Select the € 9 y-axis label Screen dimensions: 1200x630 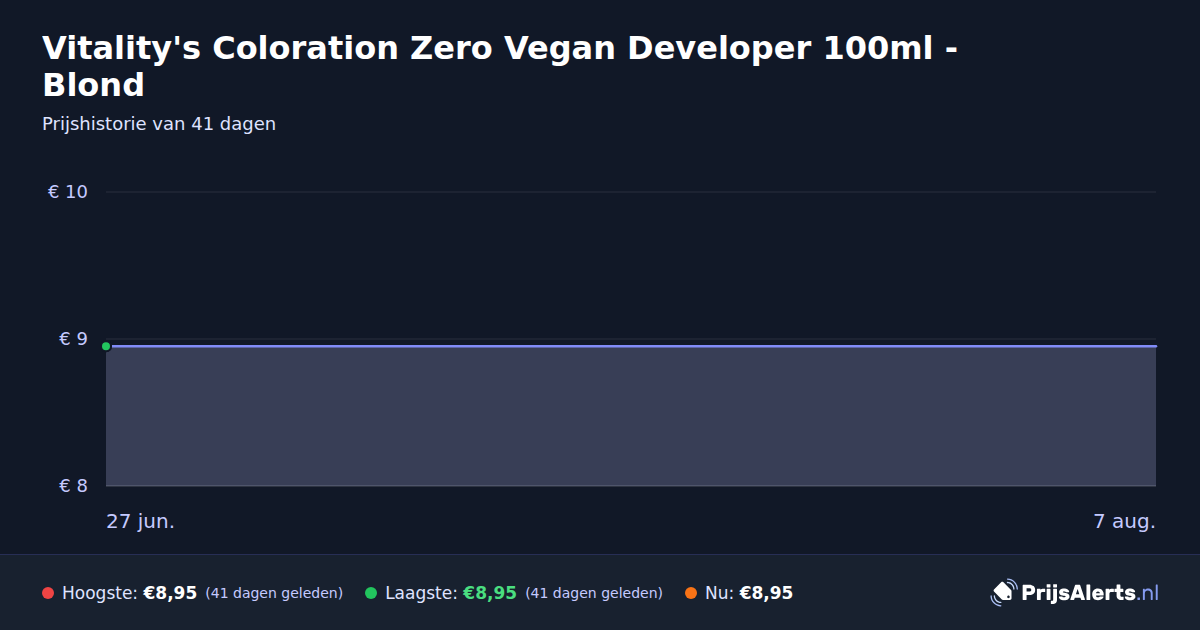[x=74, y=339]
